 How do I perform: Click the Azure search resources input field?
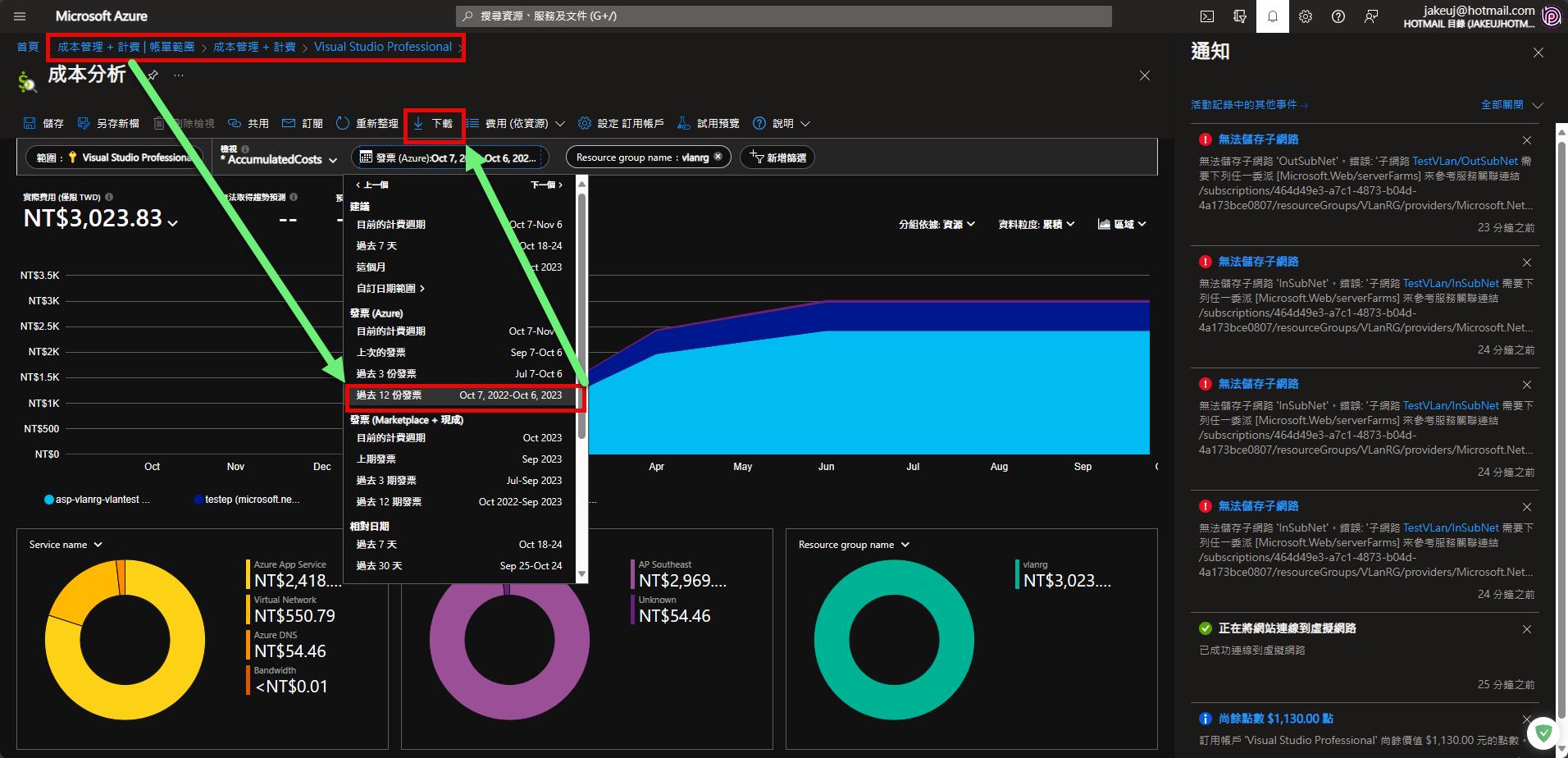[x=783, y=16]
